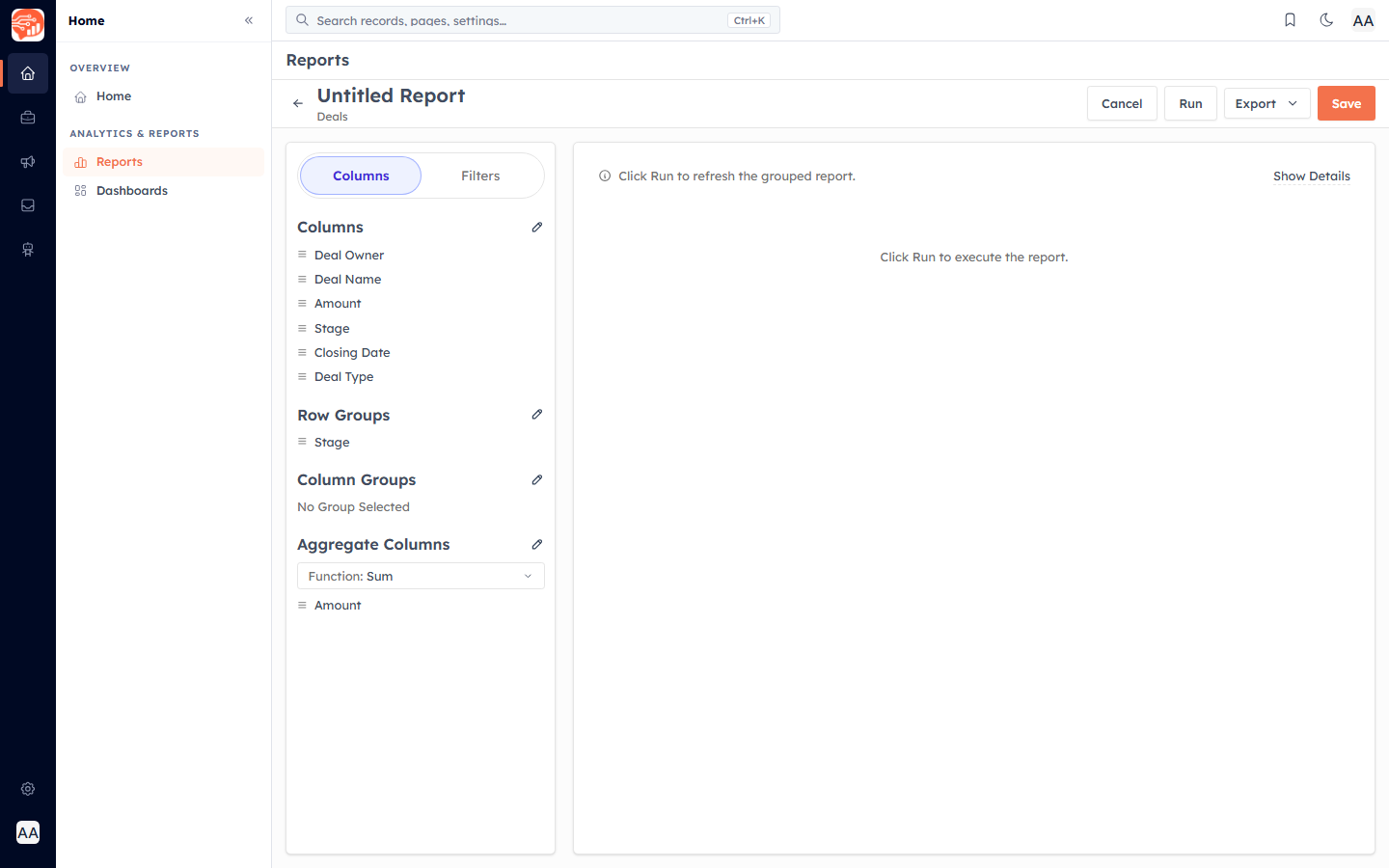1389x868 pixels.
Task: Edit Column Groups with the pencil icon
Action: pos(537,479)
